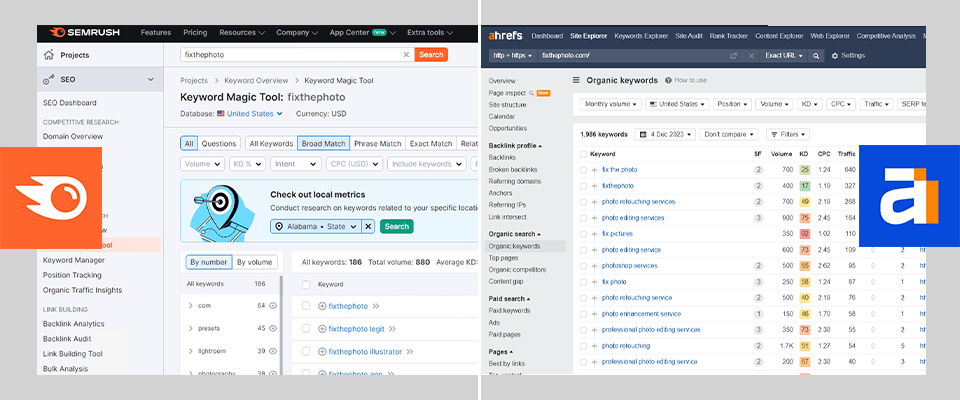Open the Include keywords dropdown

(427, 164)
